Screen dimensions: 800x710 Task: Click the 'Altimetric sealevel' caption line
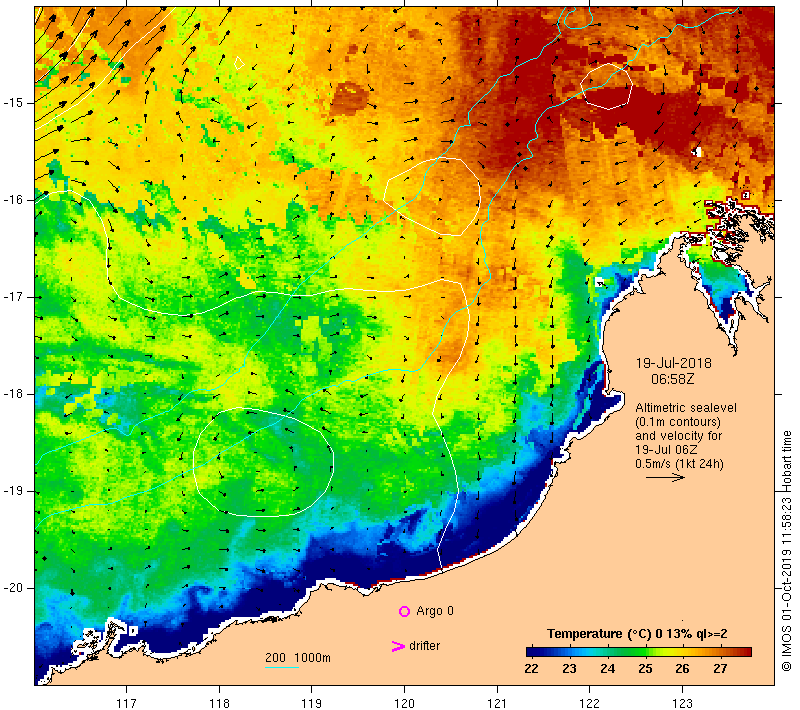[x=686, y=408]
